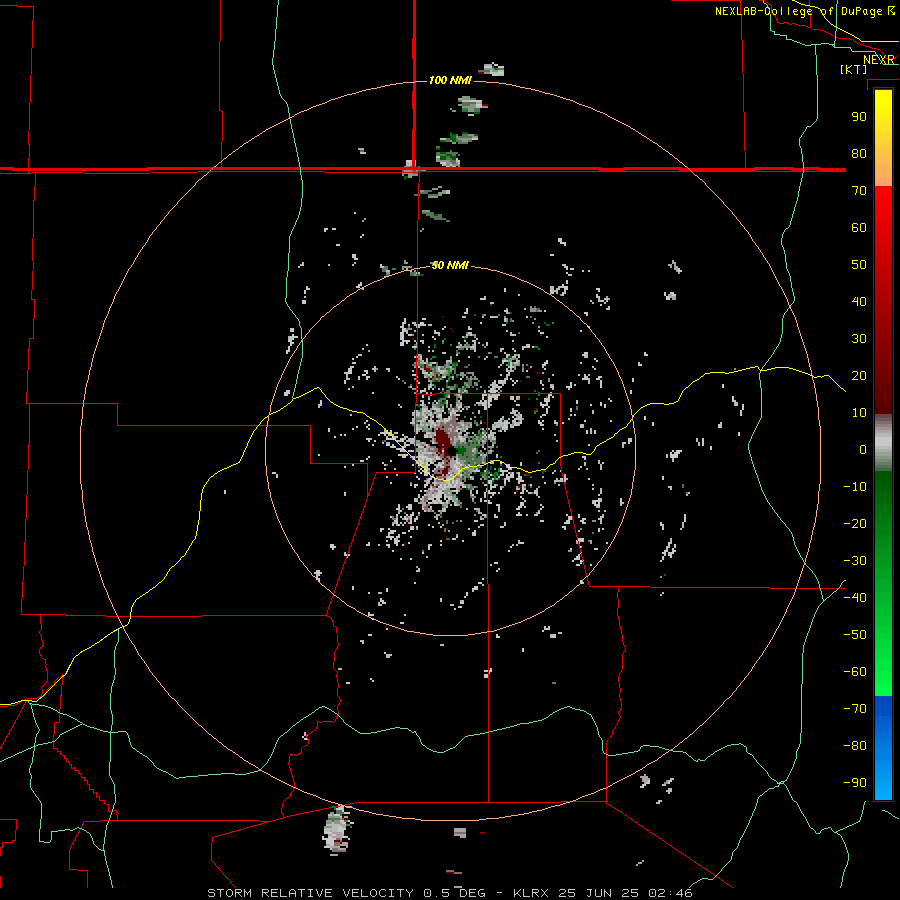This screenshot has height=900, width=900.
Task: Click the KLRX radar site identifier
Action: [532, 893]
